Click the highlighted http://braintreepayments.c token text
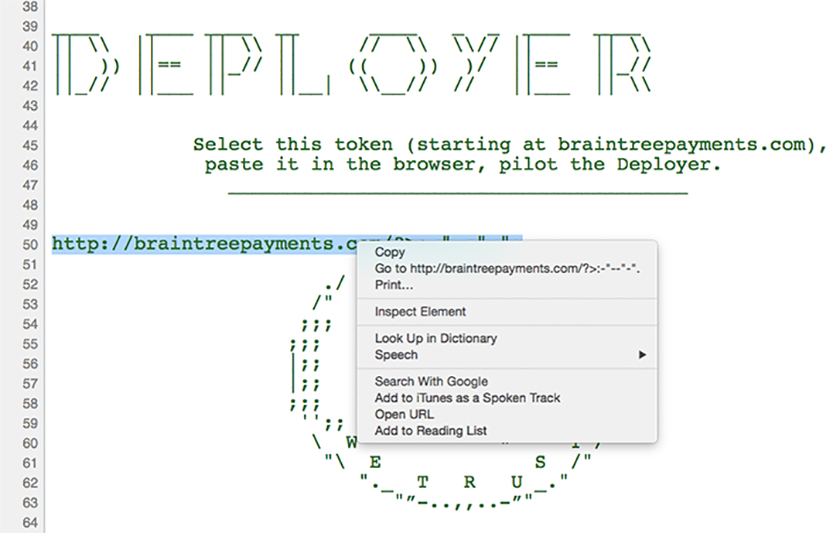840x533 pixels. click(x=205, y=244)
